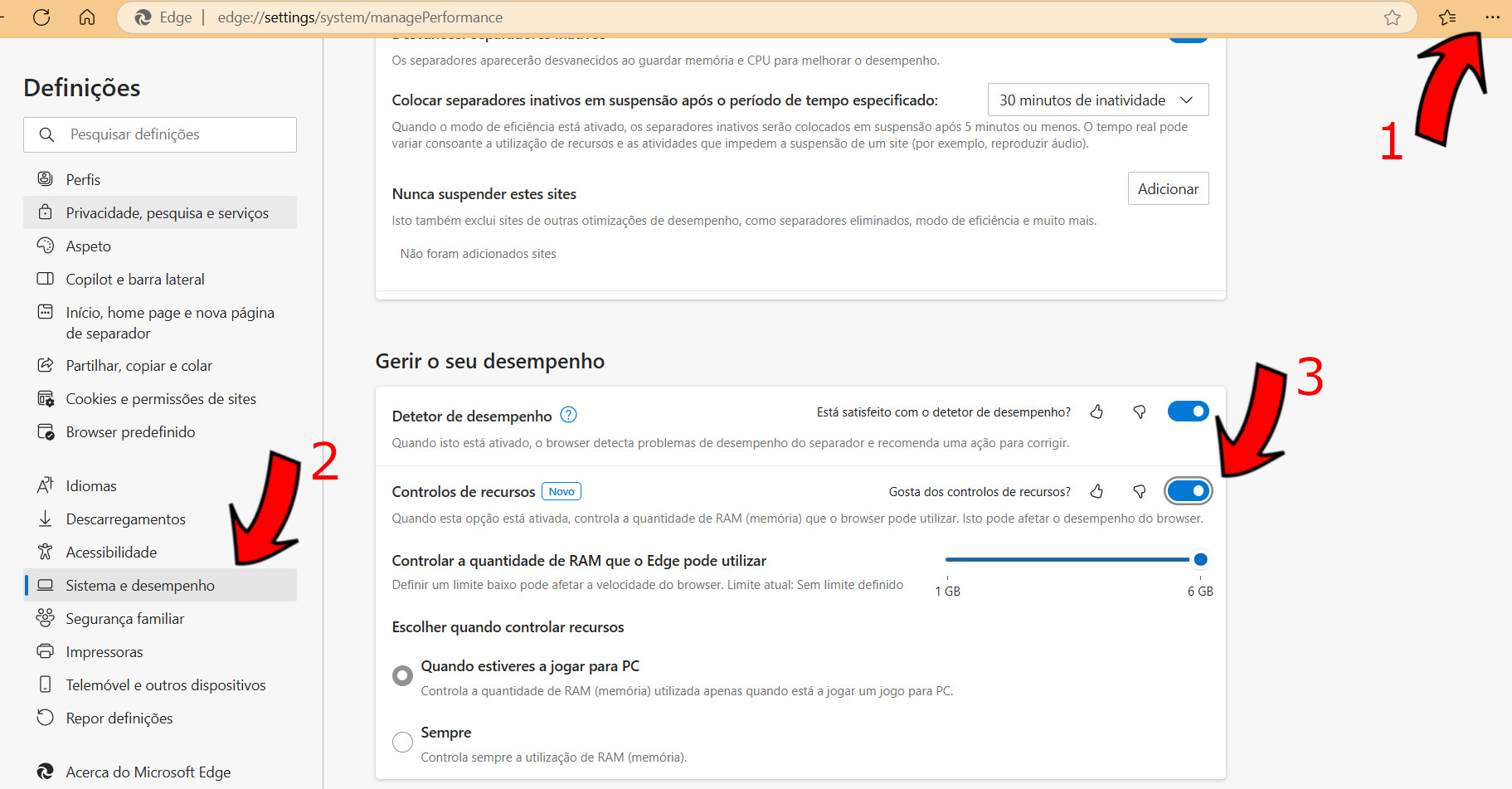The image size is (1512, 789).
Task: Click the search magnifier icon in Definições
Action: [46, 134]
